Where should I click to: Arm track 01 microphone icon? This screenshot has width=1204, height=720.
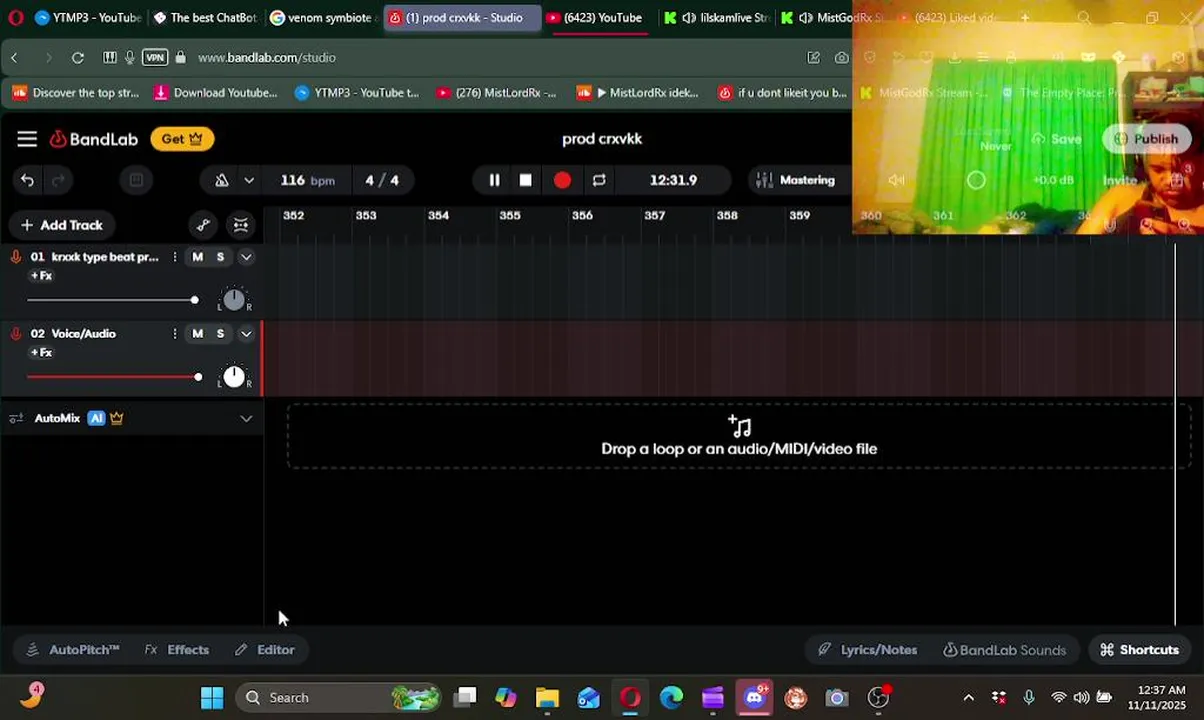tap(16, 257)
